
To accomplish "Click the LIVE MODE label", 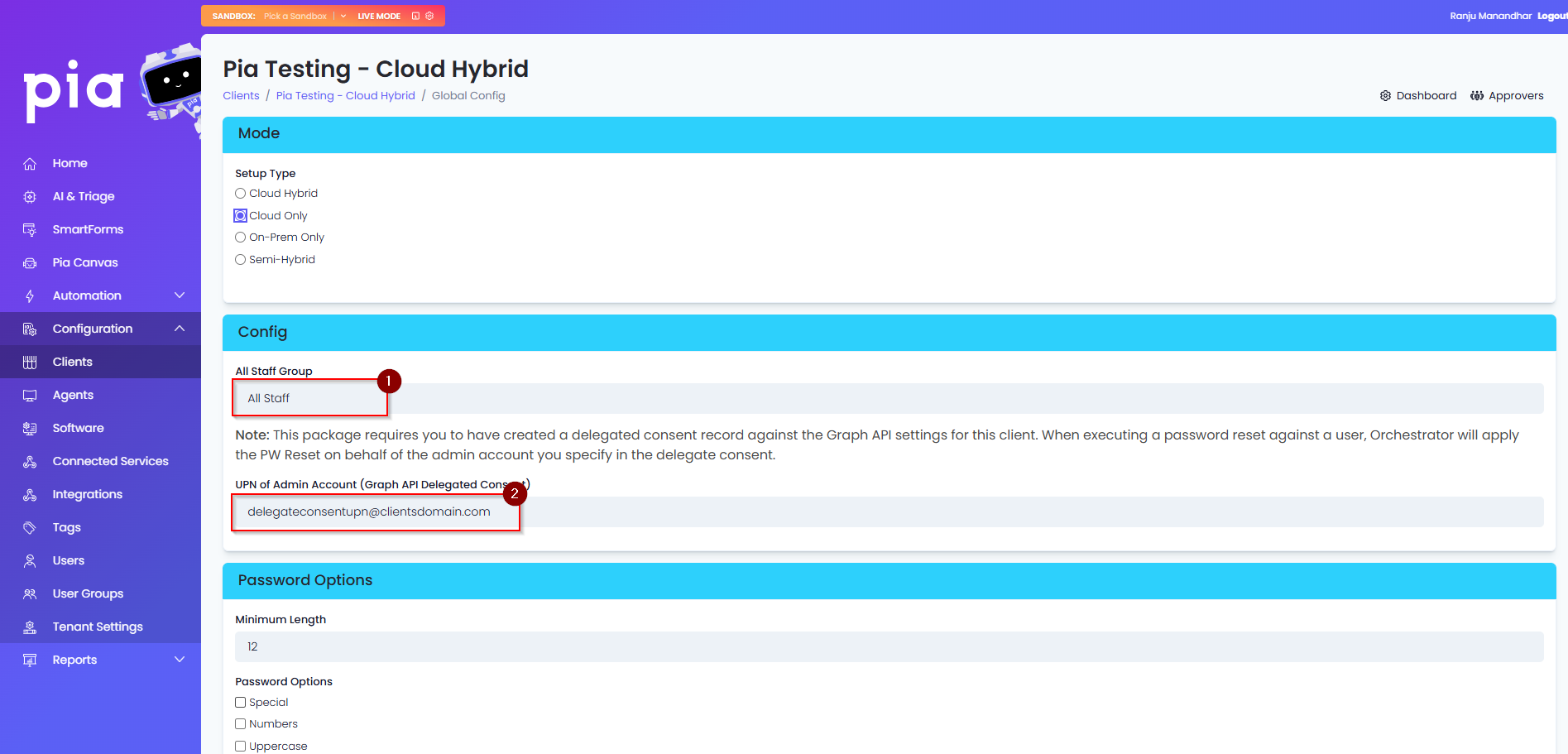I will click(x=379, y=16).
